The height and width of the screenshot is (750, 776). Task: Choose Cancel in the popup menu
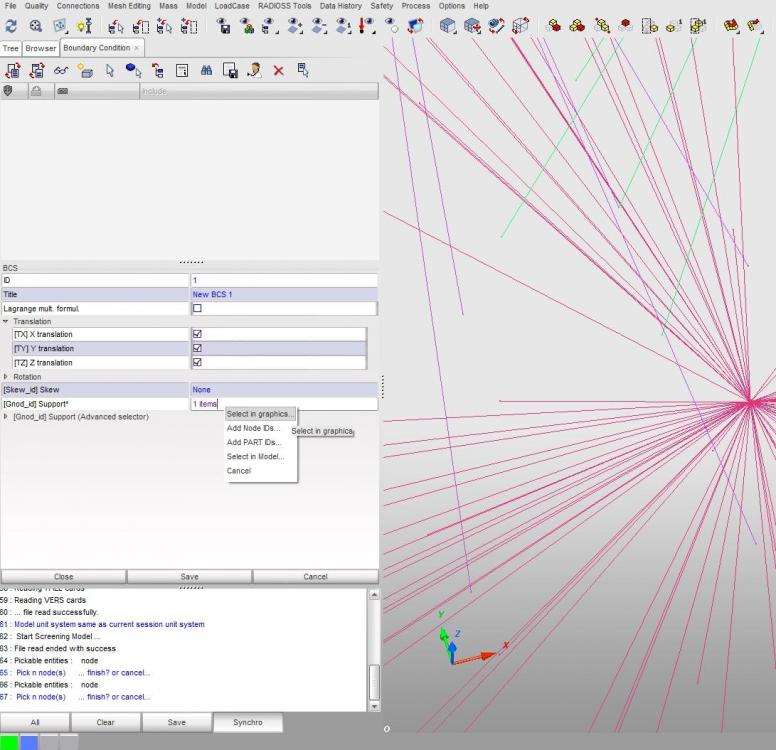(x=239, y=471)
